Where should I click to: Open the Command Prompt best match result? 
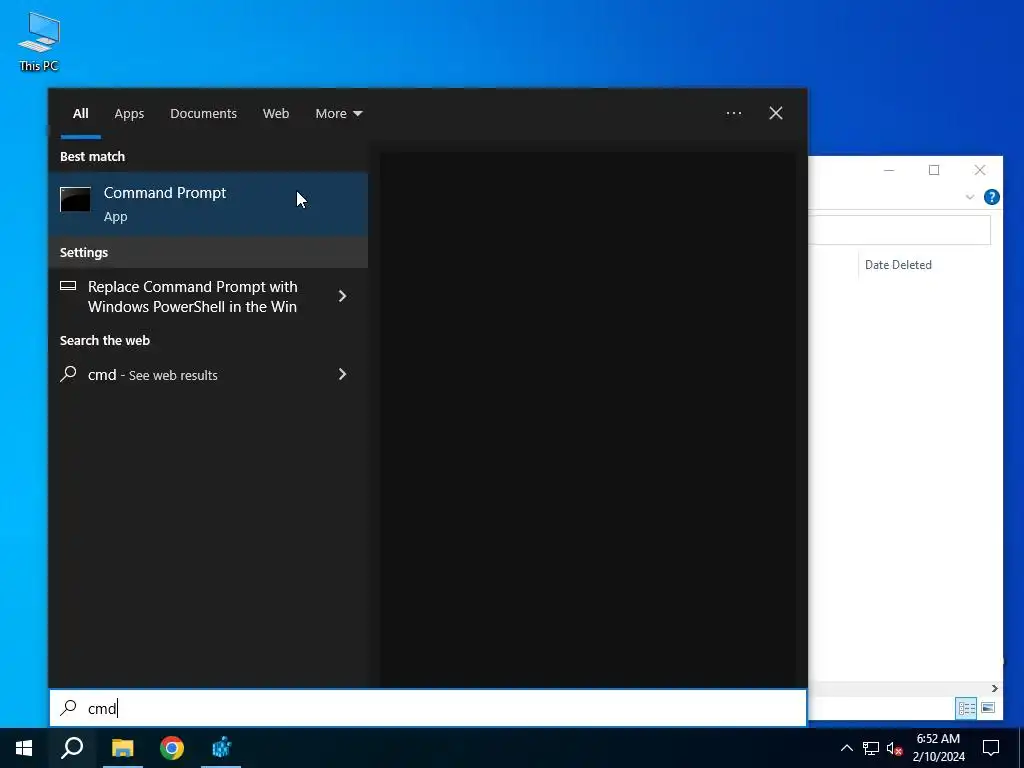click(x=208, y=204)
